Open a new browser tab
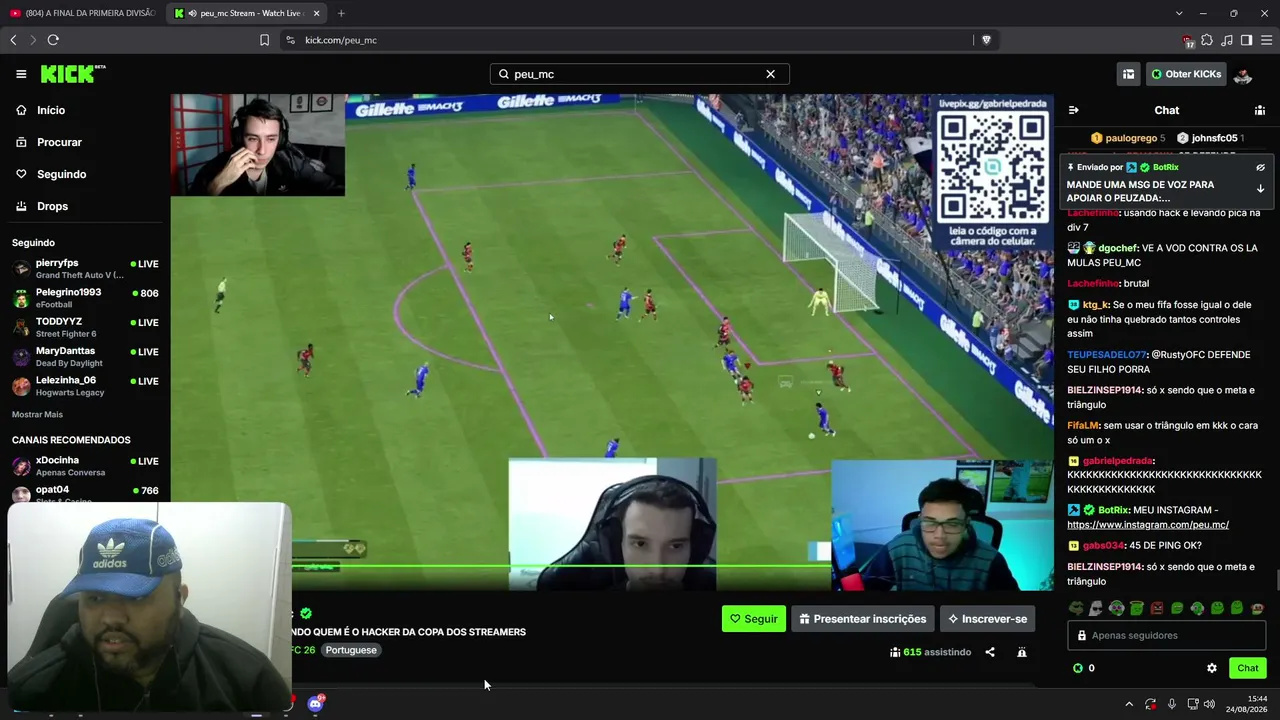Image resolution: width=1280 pixels, height=720 pixels. 341,13
